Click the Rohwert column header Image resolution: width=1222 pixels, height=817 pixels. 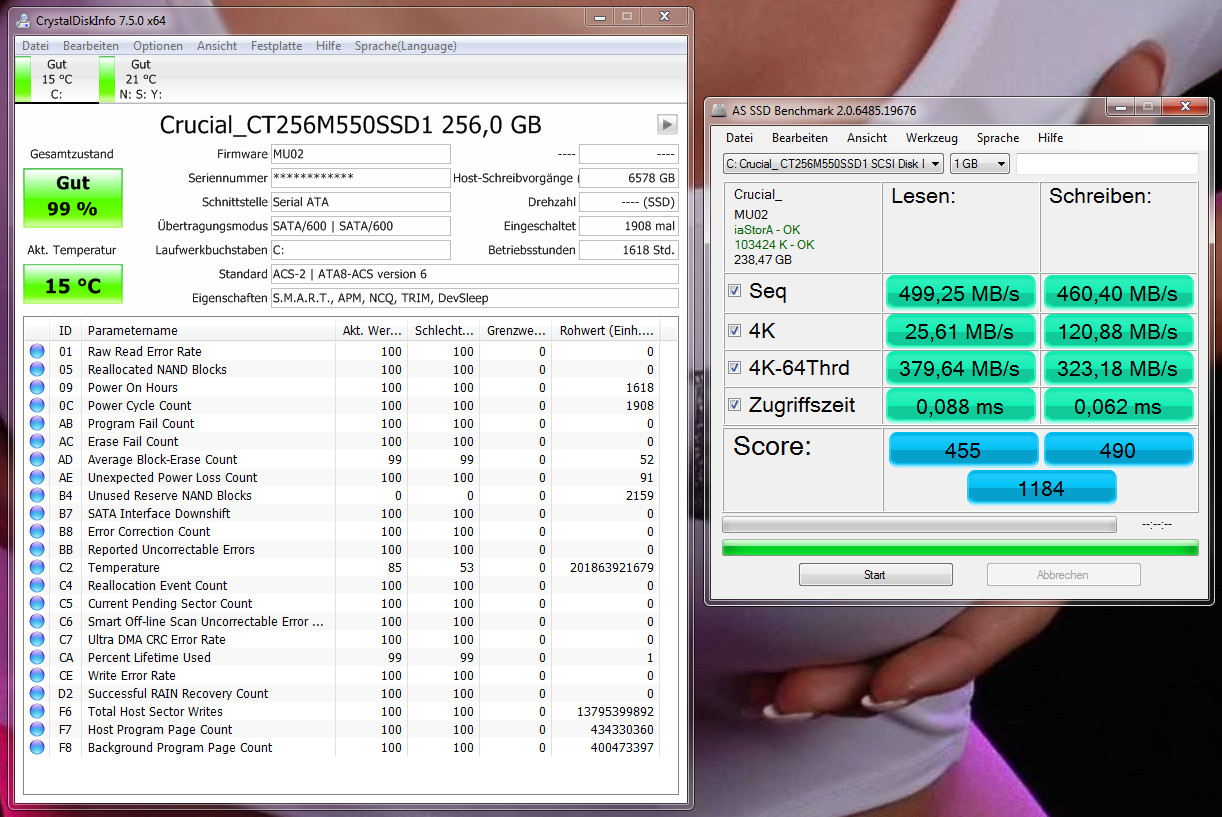click(607, 330)
